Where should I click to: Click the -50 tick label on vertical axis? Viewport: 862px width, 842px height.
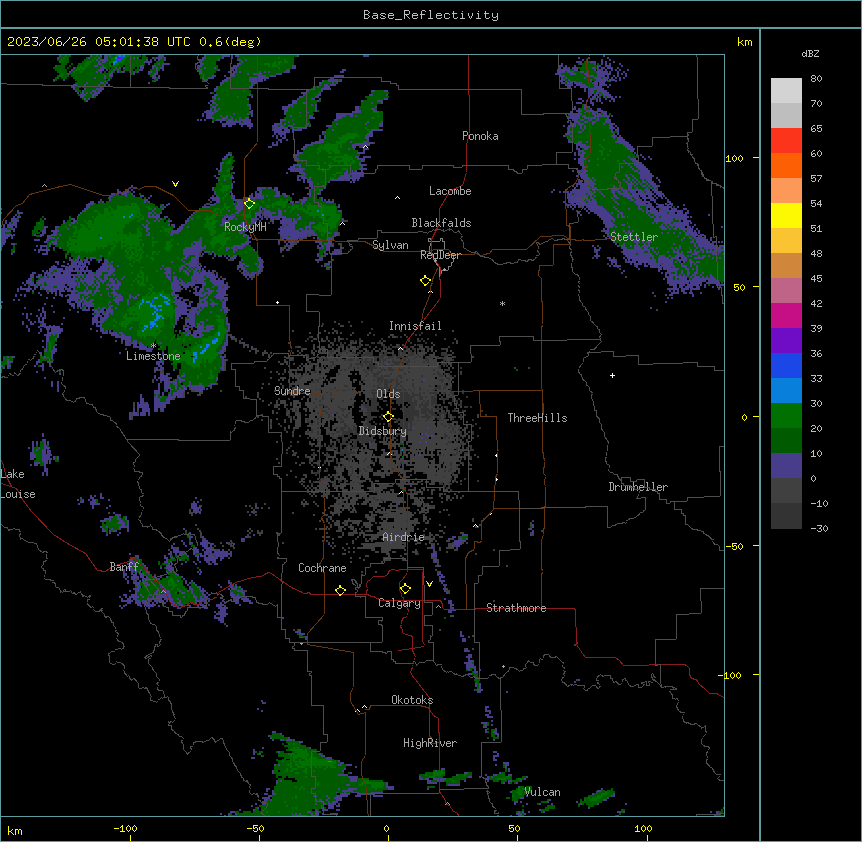point(733,546)
